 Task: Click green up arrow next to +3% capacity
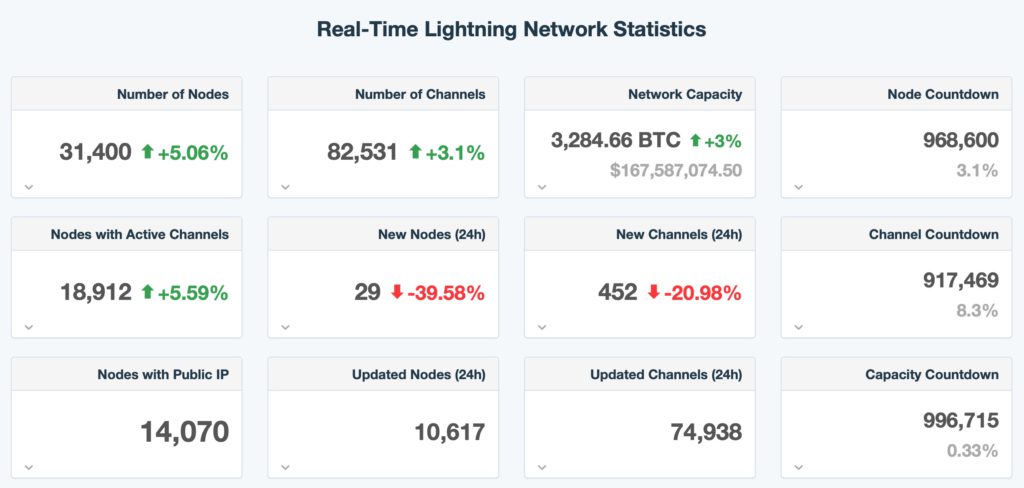click(695, 140)
